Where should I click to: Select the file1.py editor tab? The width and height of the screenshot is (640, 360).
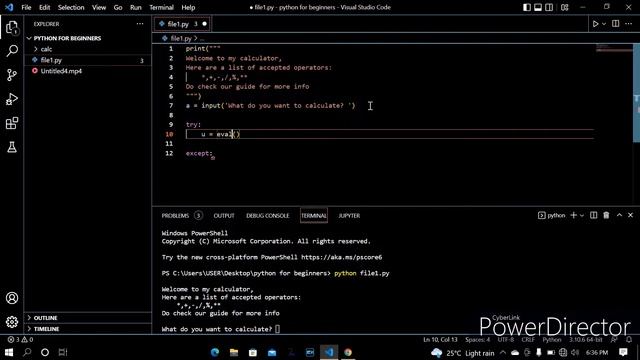click(x=182, y=24)
